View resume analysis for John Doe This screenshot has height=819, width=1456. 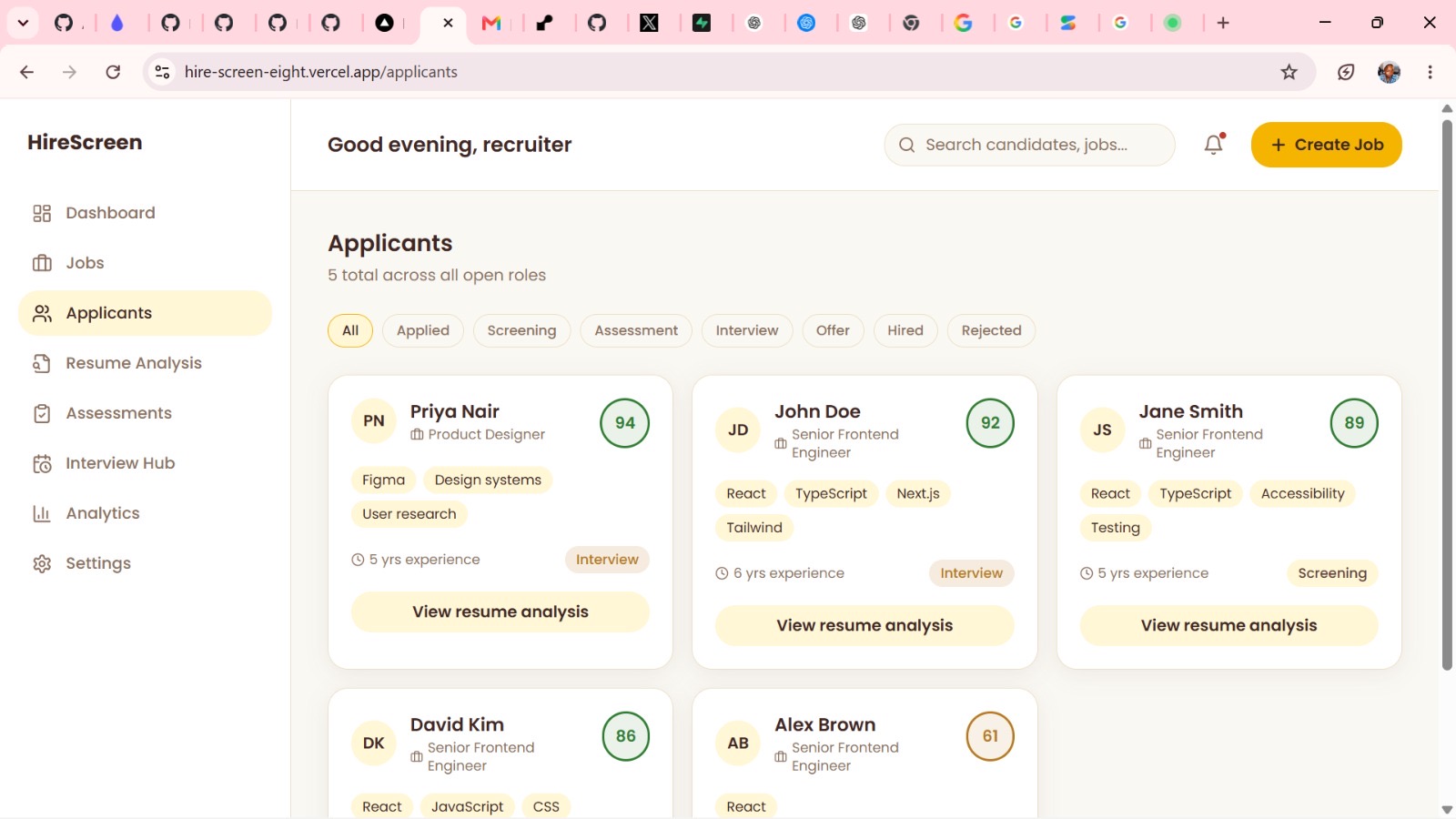pyautogui.click(x=864, y=625)
